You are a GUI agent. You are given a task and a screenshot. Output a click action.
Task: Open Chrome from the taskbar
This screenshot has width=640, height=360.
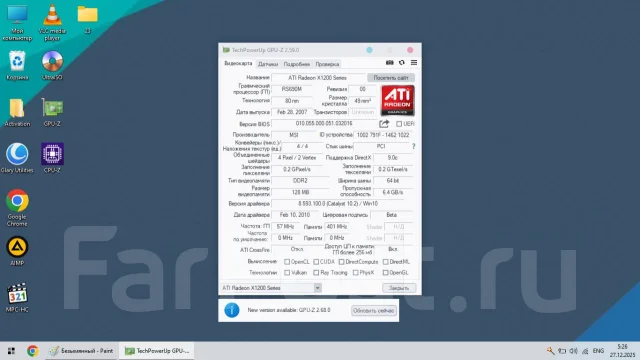[33, 351]
